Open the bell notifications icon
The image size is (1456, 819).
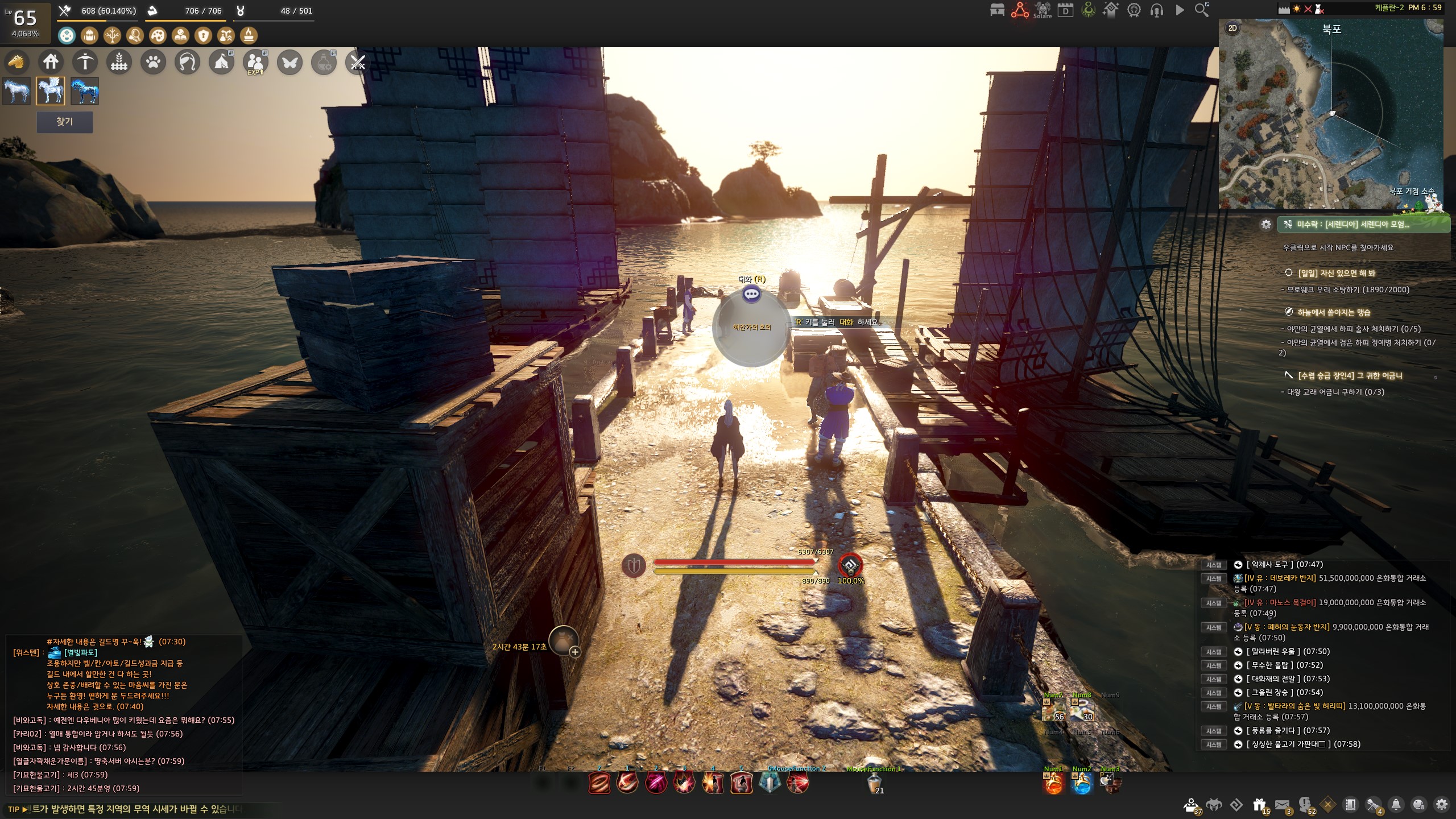[x=1396, y=805]
